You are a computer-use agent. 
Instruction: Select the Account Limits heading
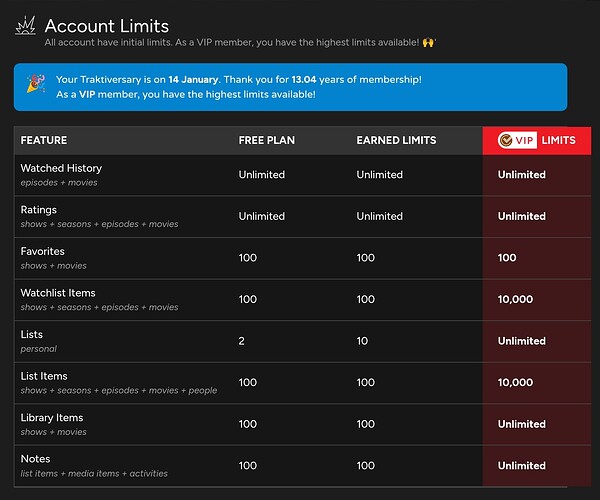tap(107, 26)
